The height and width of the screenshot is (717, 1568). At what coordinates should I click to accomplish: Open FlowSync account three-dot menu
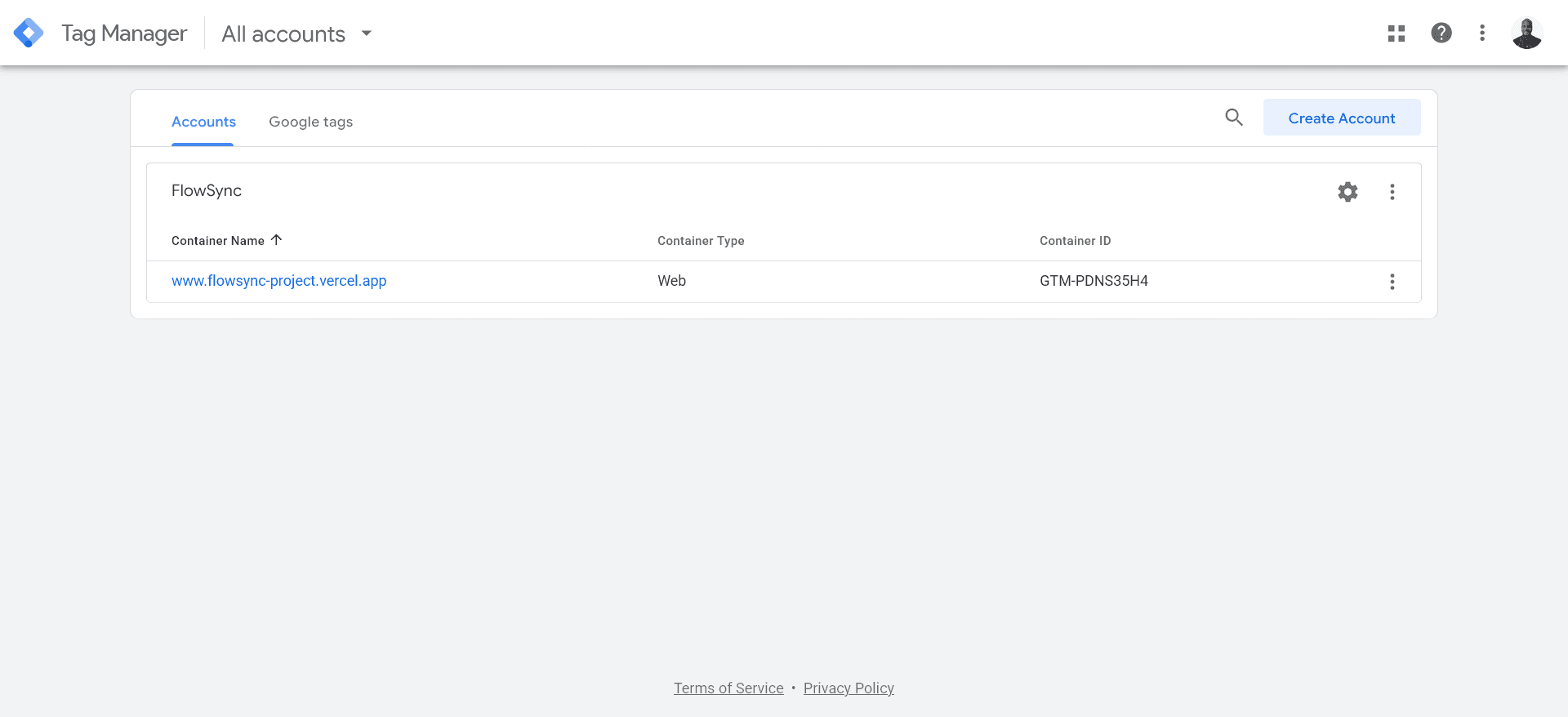[x=1392, y=192]
